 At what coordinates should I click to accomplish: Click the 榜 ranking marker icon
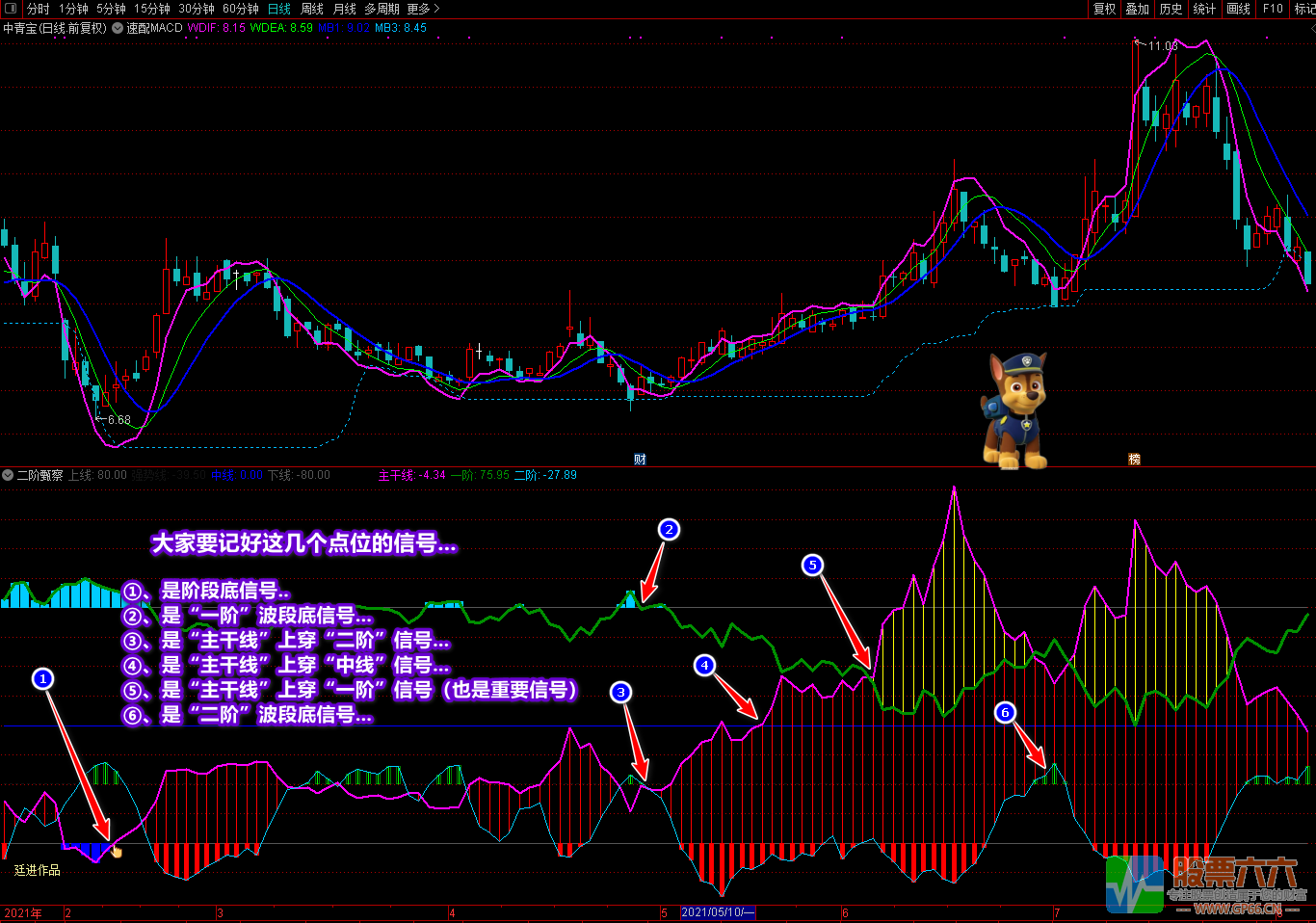(1134, 460)
